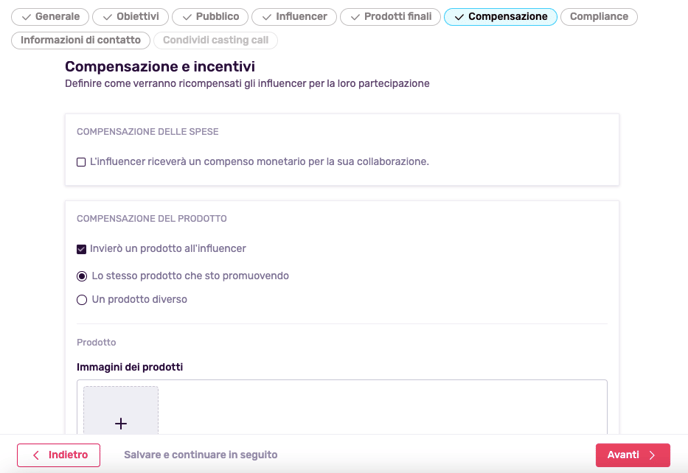Click the Avanti button
688x473 pixels.
633,455
